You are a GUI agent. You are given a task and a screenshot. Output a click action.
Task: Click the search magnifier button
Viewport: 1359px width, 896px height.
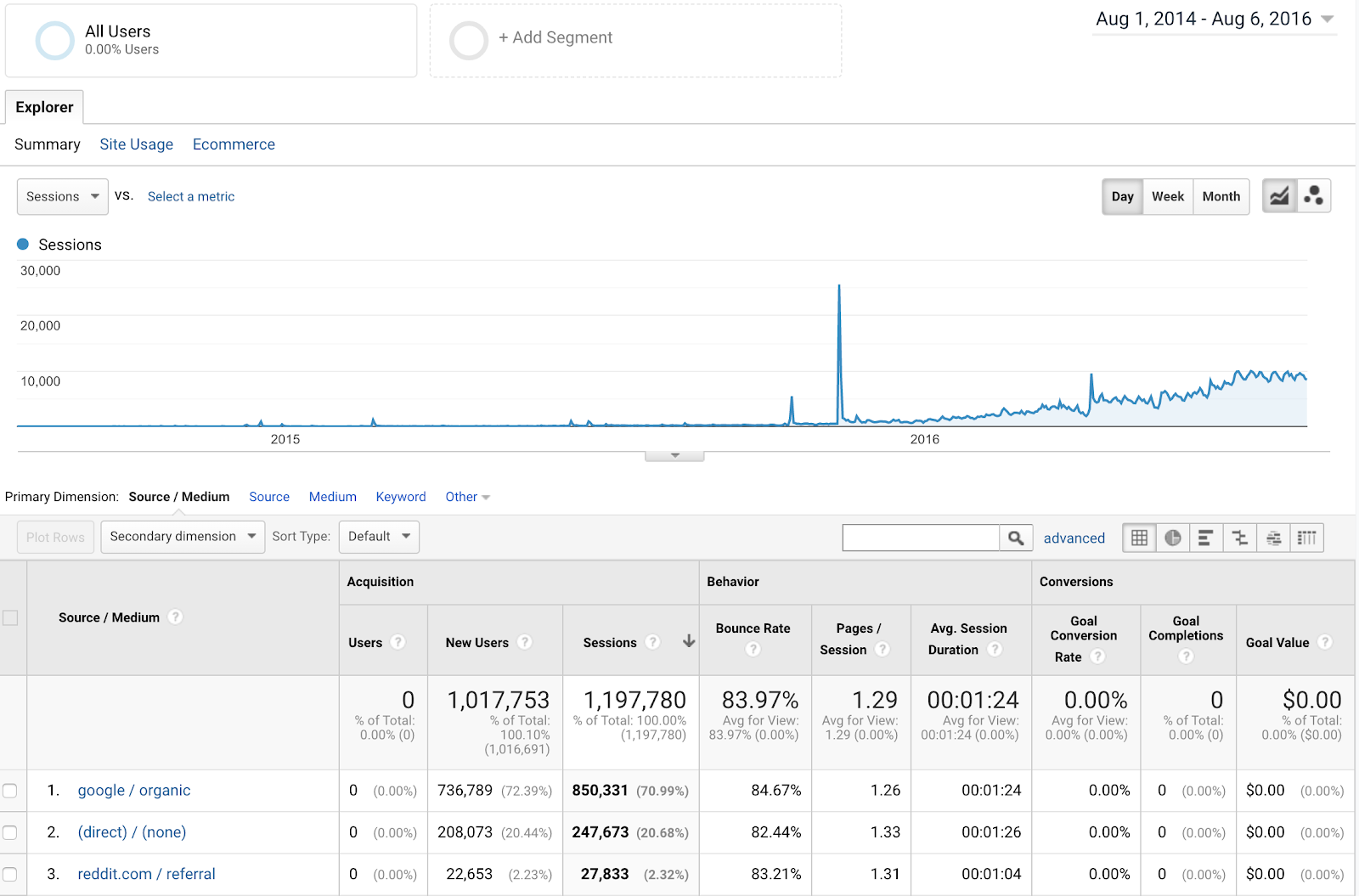pyautogui.click(x=1016, y=538)
